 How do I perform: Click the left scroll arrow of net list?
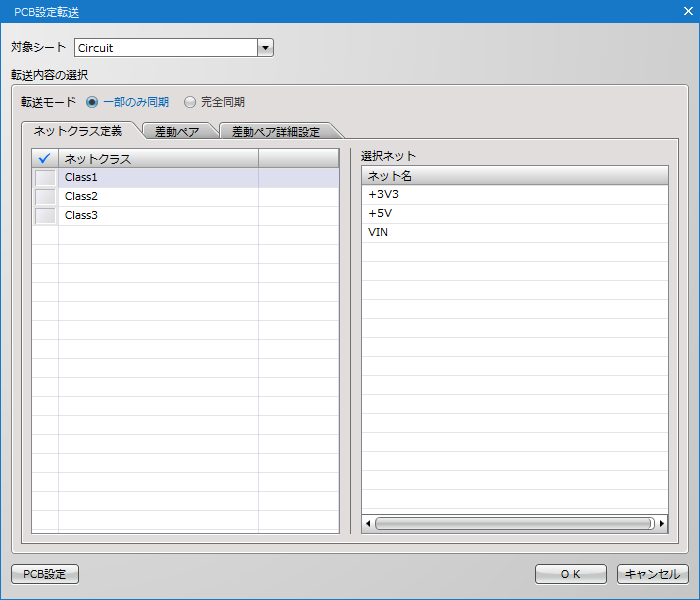pyautogui.click(x=368, y=523)
